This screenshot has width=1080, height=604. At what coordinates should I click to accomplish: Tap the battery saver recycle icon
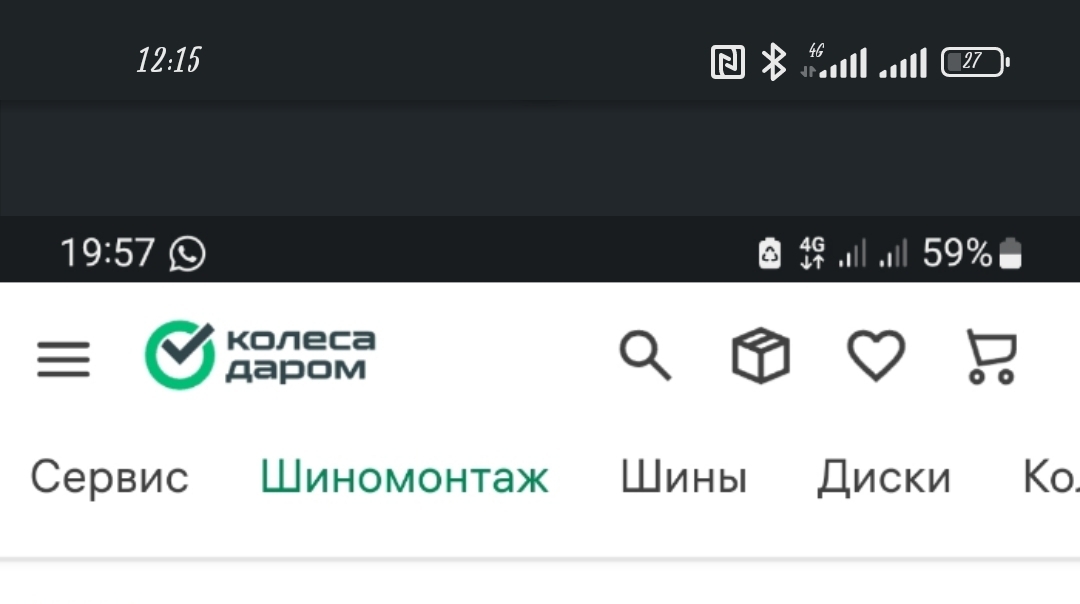769,253
